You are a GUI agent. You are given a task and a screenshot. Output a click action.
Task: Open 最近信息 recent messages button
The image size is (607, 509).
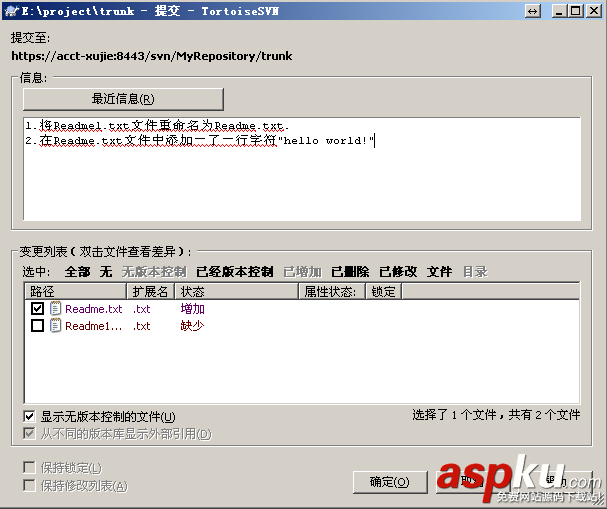[x=123, y=99]
